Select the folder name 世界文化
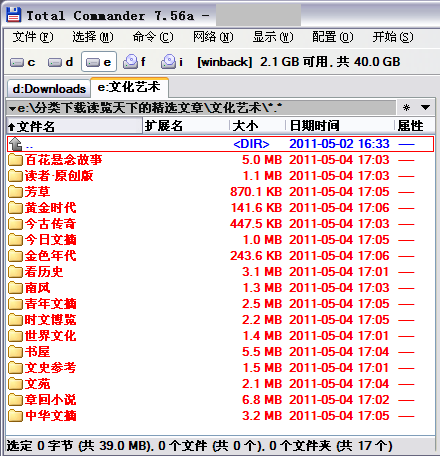Image resolution: width=440 pixels, height=456 pixels. [50, 336]
